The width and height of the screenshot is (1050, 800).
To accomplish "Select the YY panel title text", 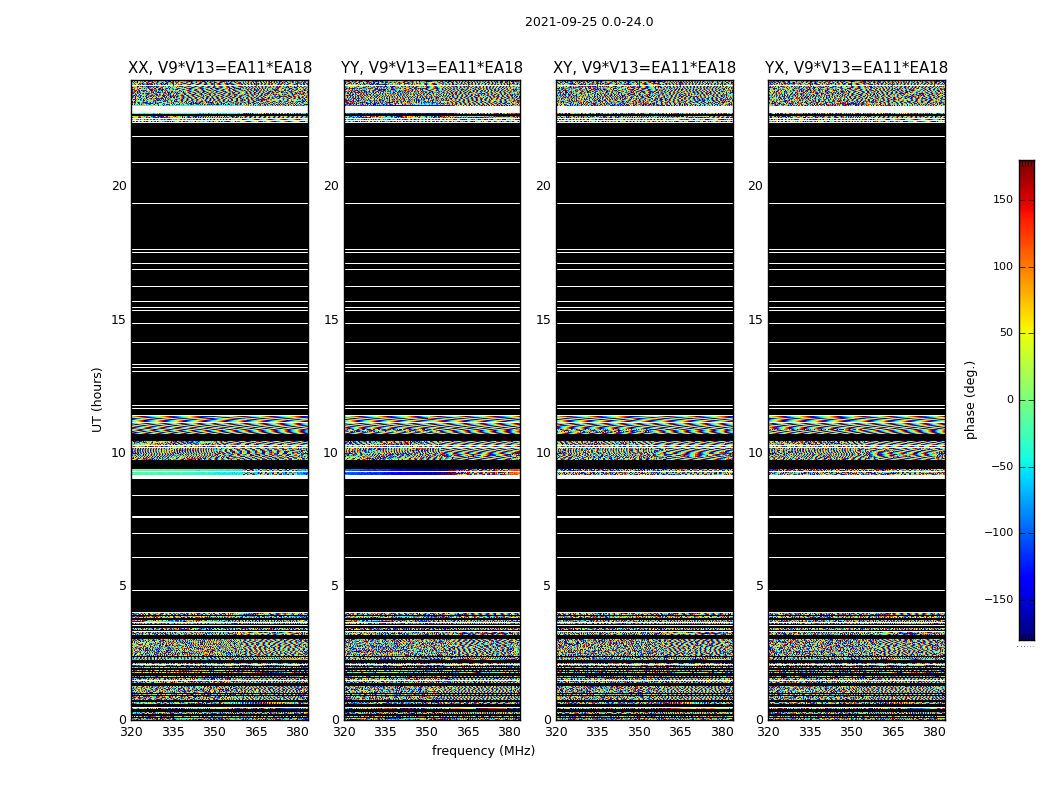I will tap(432, 68).
